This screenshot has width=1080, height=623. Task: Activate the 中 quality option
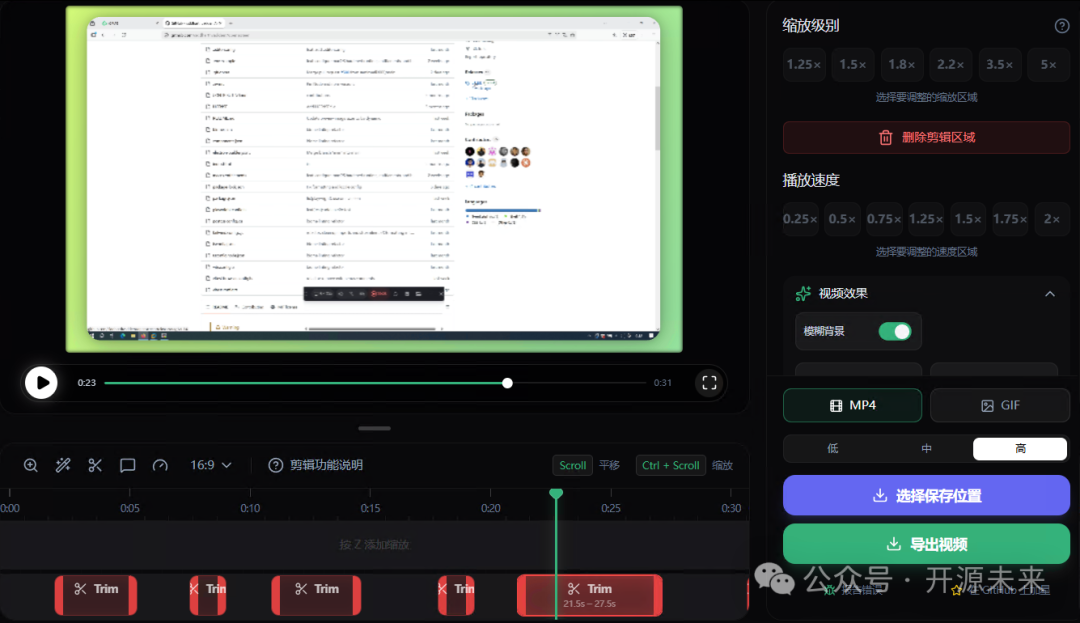[x=926, y=448]
